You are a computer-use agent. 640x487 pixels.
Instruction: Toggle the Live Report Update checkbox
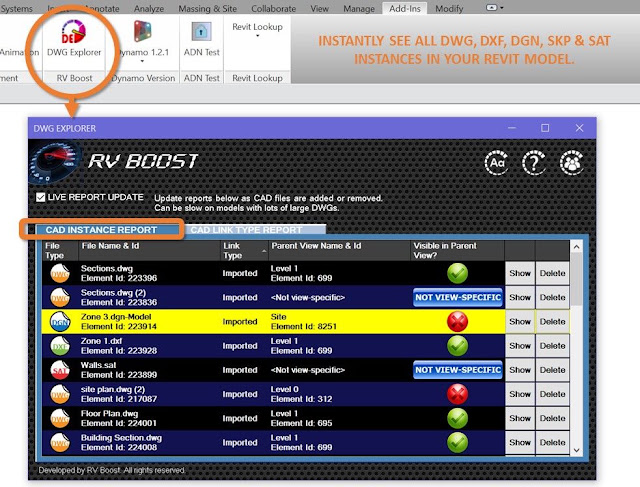tap(40, 198)
